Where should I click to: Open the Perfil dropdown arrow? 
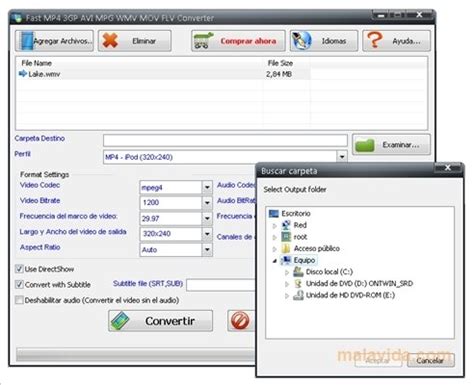click(342, 157)
